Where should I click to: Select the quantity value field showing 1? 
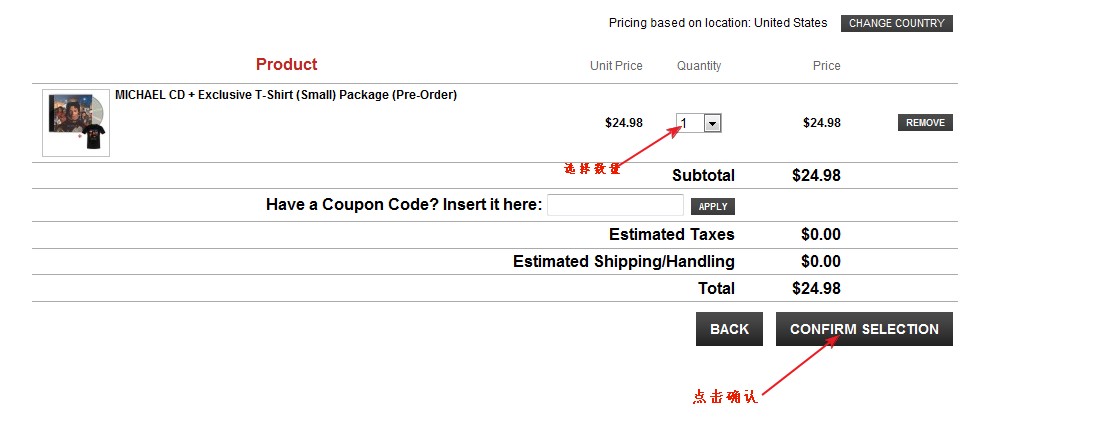(690, 123)
